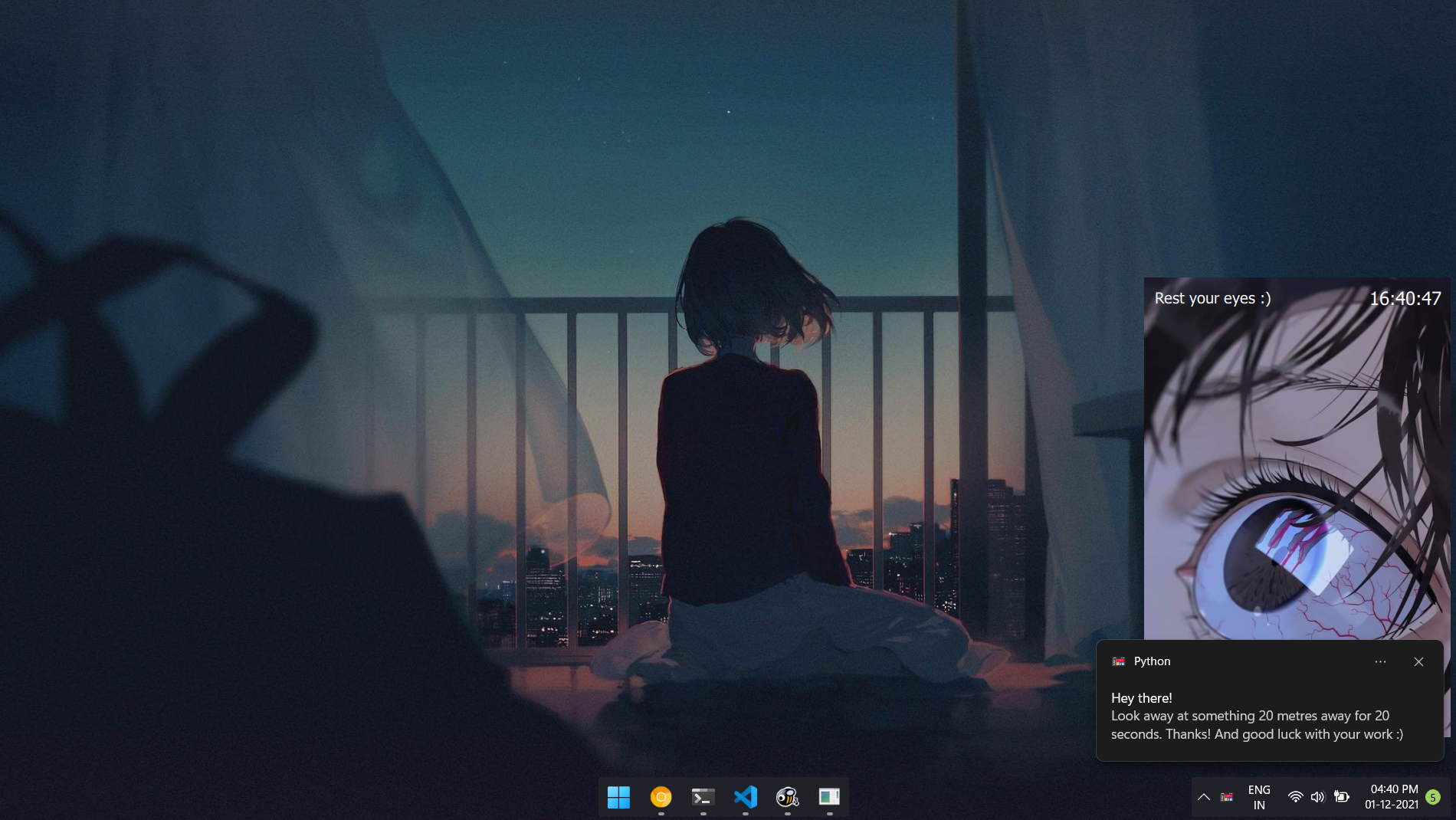This screenshot has height=820, width=1456.
Task: Change the ENG IN input language
Action: (1259, 797)
